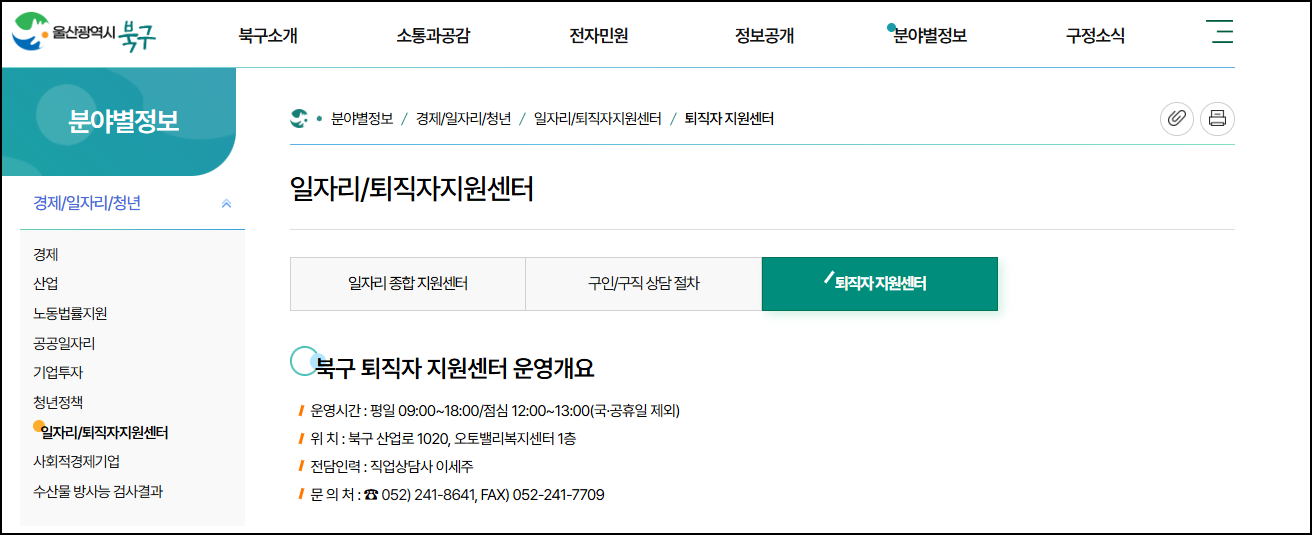Screen dimensions: 1312x535
Task: Select the 일자리/퇴직자지원센터 sidebar item
Action: click(104, 433)
